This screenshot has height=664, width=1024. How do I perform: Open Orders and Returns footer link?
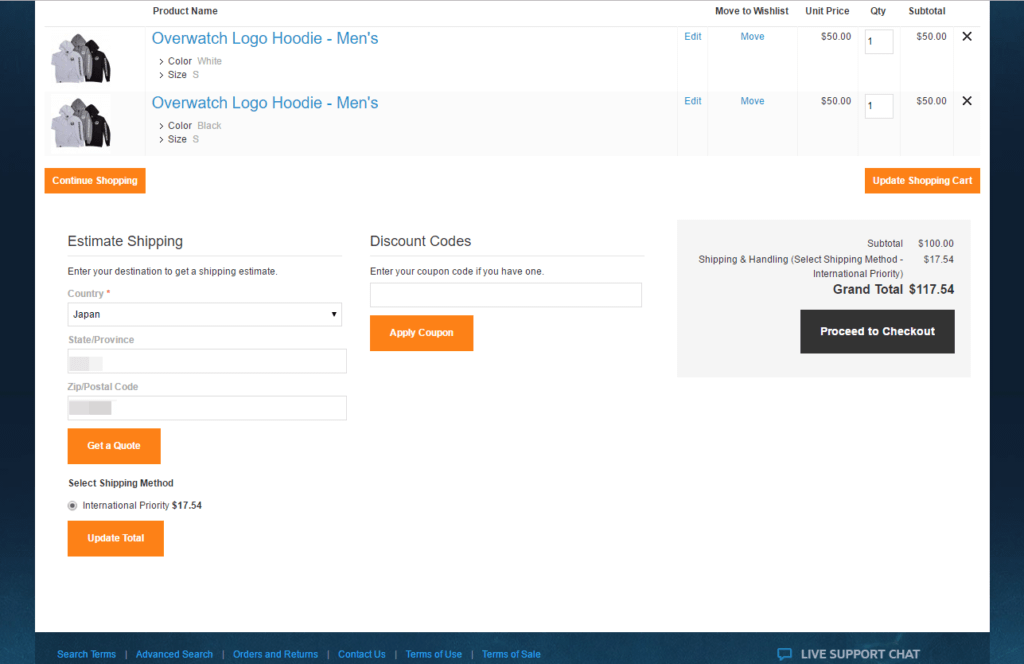[276, 654]
